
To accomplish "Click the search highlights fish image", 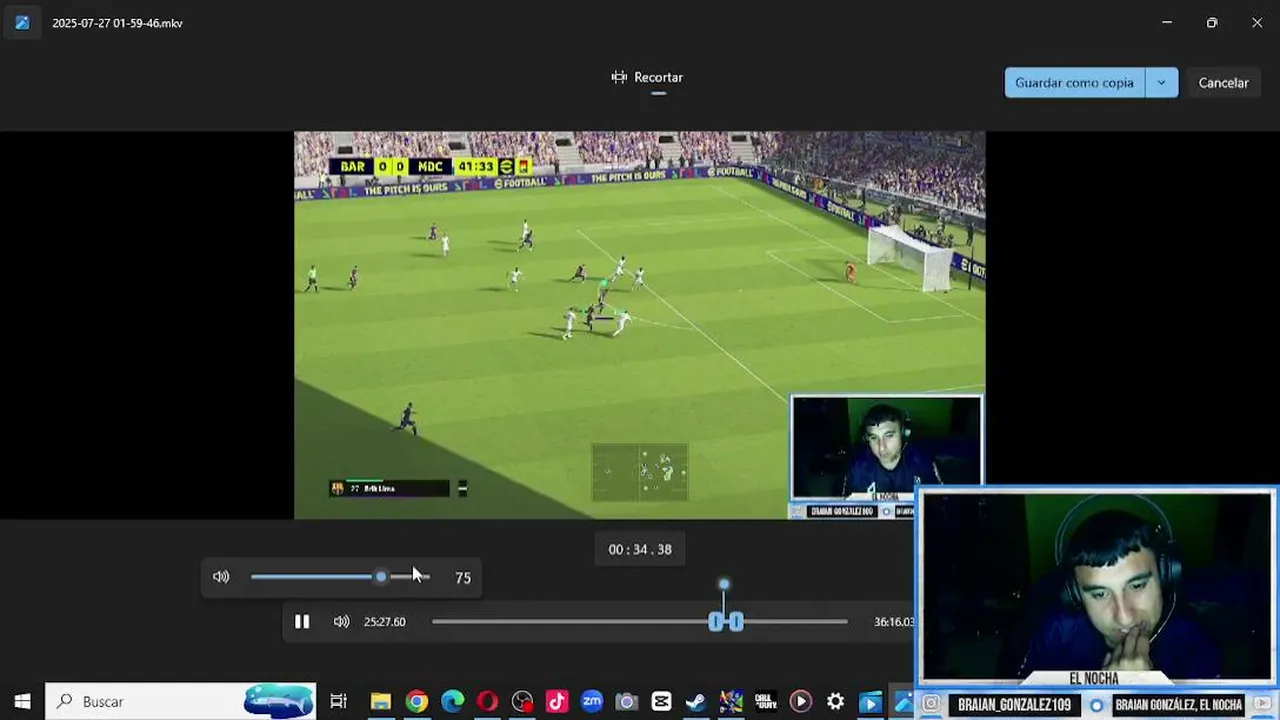I will pos(279,702).
